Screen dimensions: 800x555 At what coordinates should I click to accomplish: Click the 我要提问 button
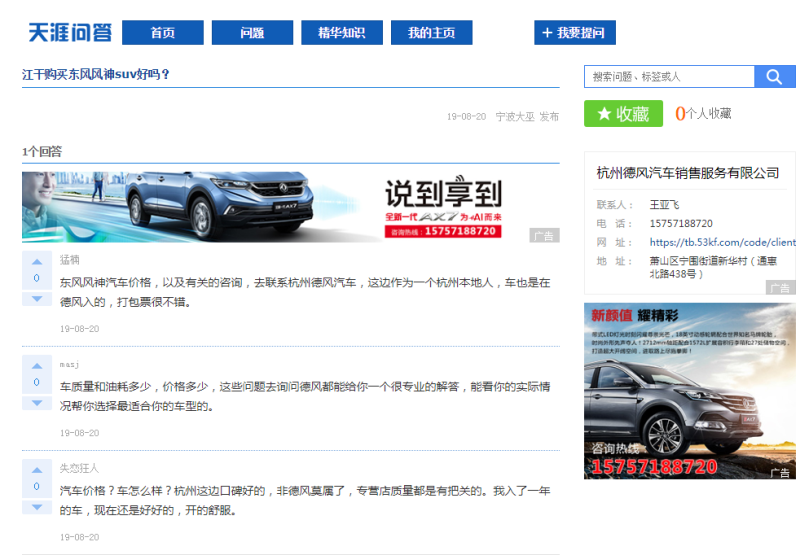tap(575, 33)
